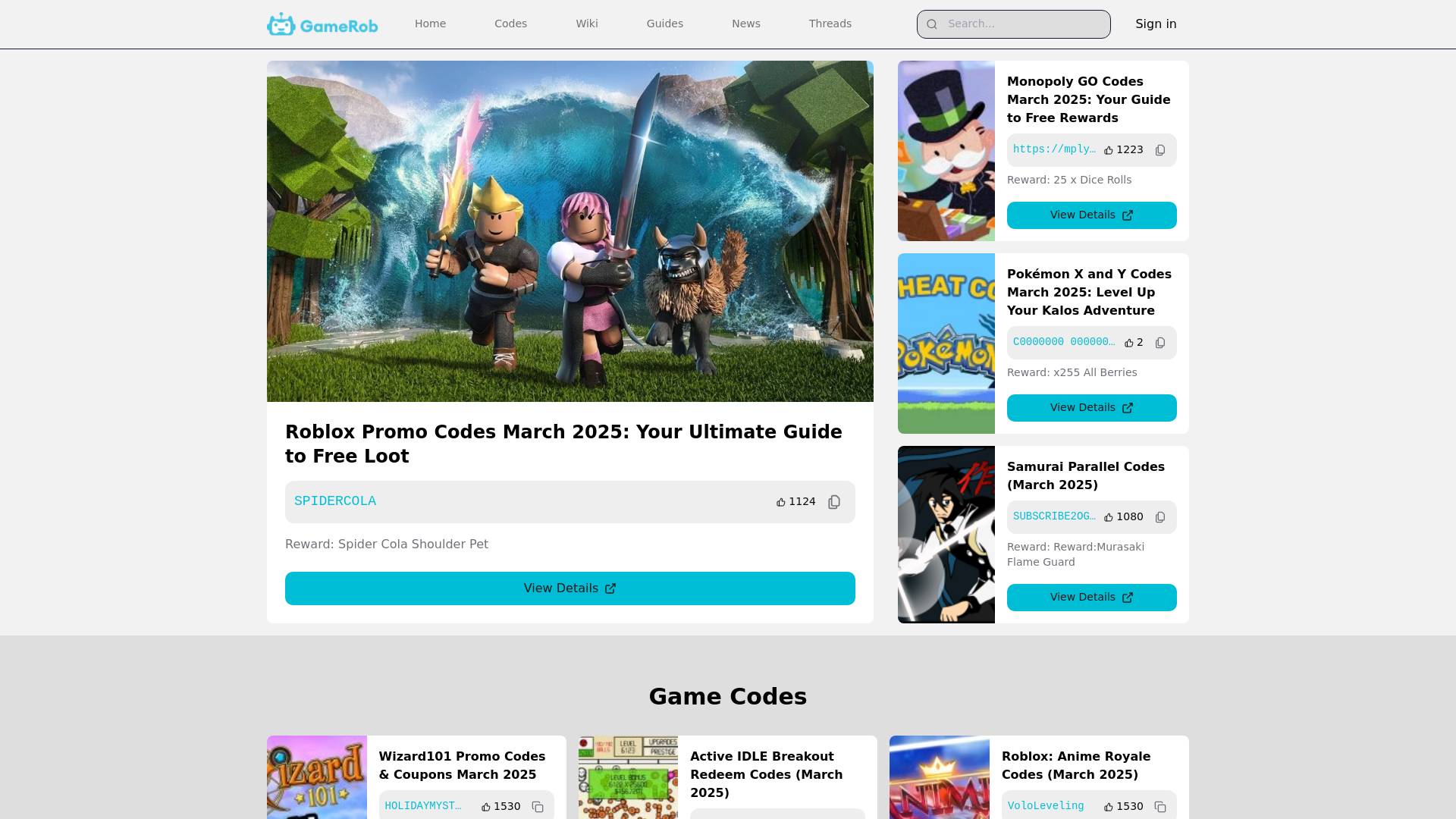This screenshot has width=1456, height=819.
Task: Click View Details under Roblox Promo Codes
Action: click(570, 588)
